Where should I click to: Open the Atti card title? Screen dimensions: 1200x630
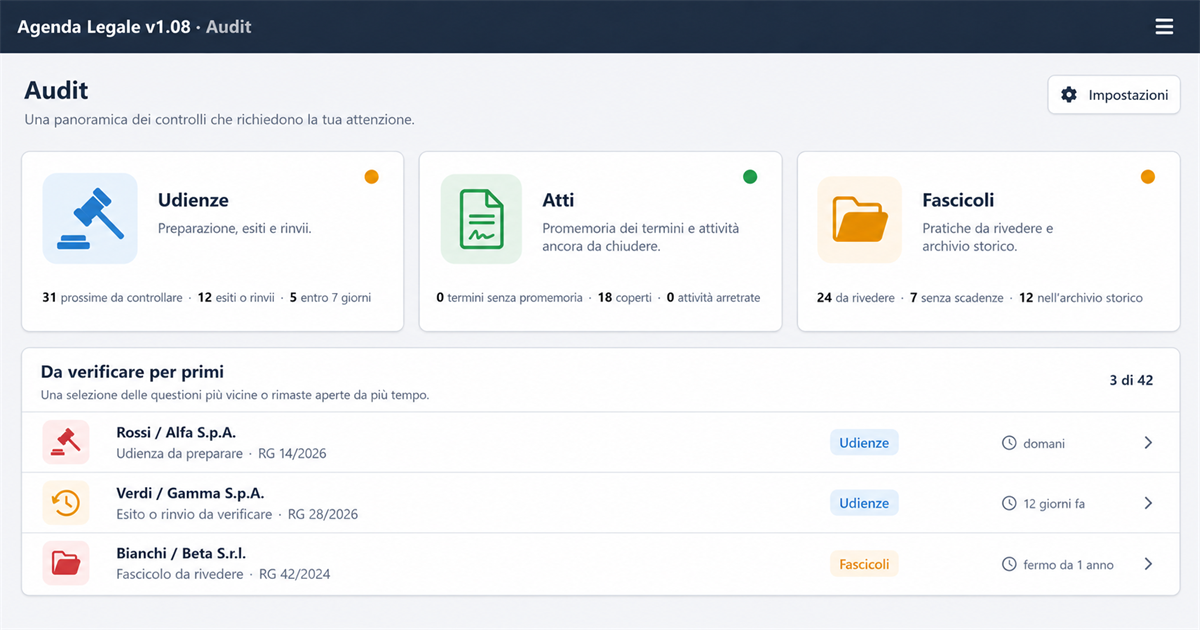click(558, 201)
